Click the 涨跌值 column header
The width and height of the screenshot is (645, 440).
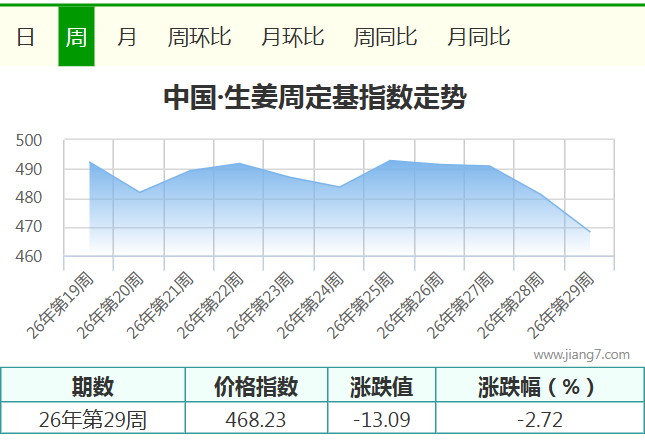tap(382, 386)
